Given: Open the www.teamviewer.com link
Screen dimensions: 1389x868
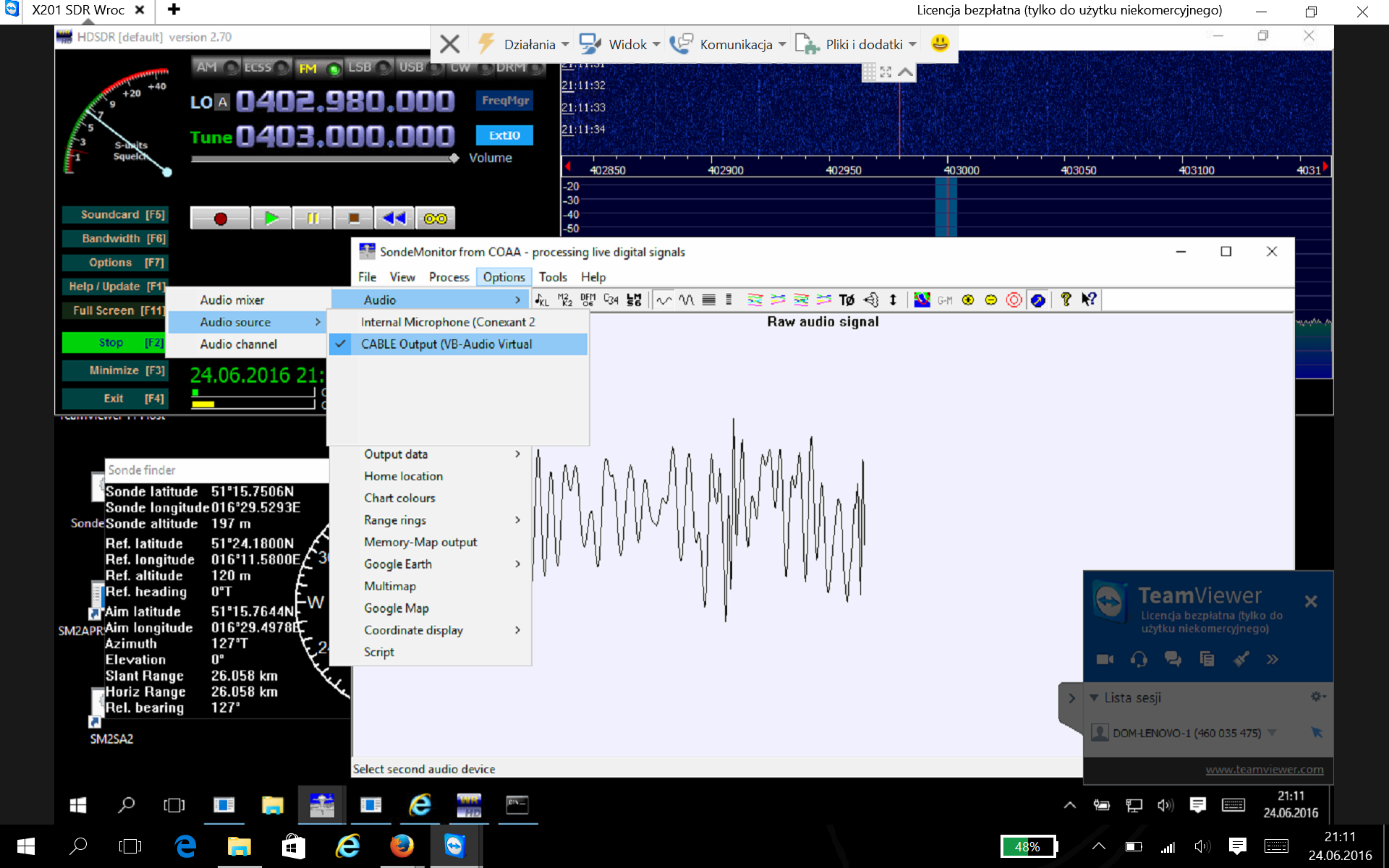Looking at the screenshot, I should pos(1265,770).
